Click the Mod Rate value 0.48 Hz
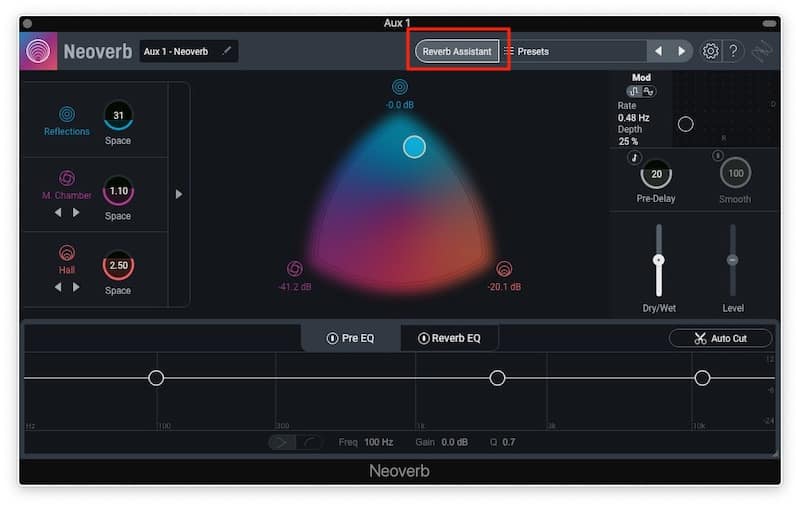Viewport: 800px width, 507px height. pyautogui.click(x=634, y=118)
